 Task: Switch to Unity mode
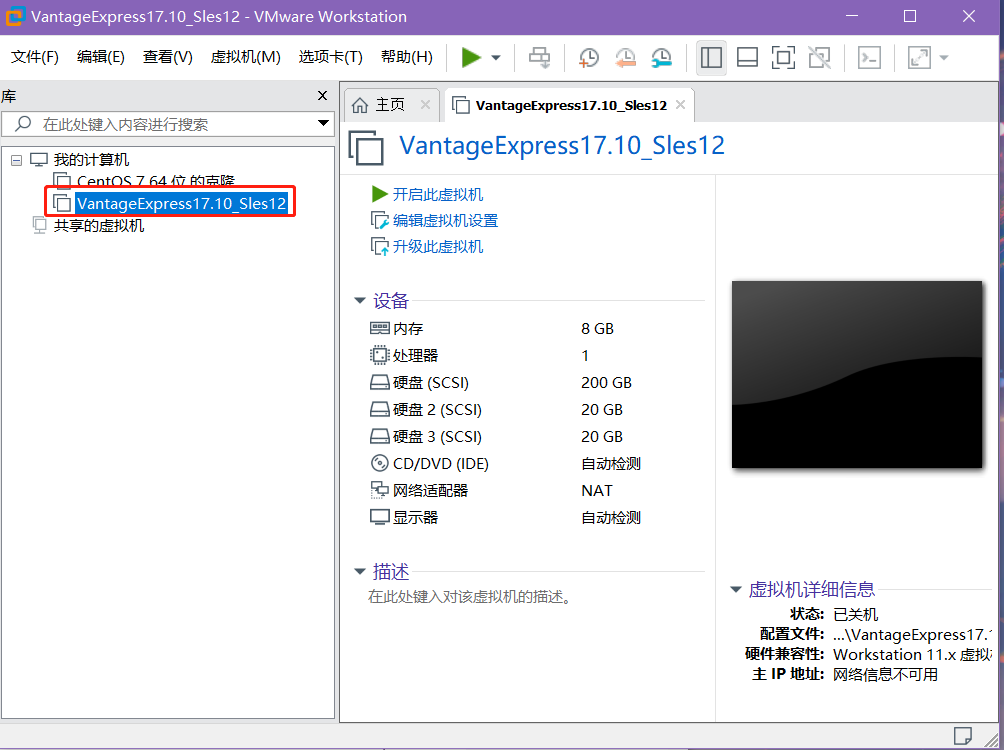[x=819, y=57]
